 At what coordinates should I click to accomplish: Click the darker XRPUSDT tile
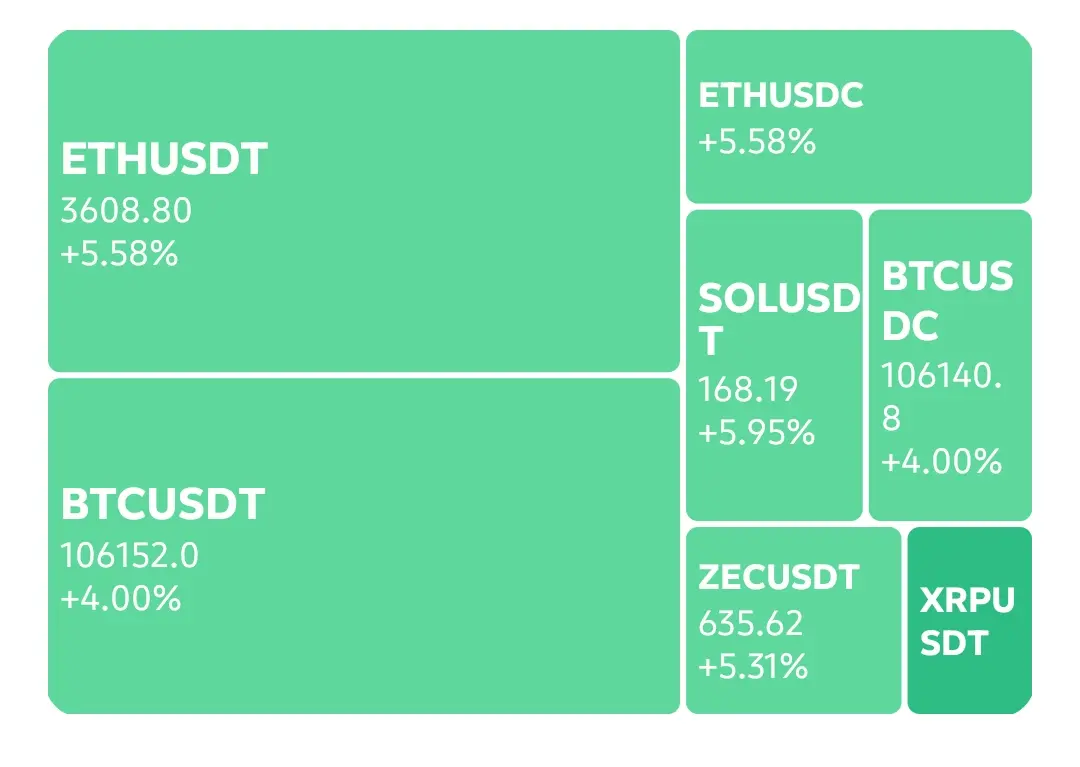[x=970, y=620]
